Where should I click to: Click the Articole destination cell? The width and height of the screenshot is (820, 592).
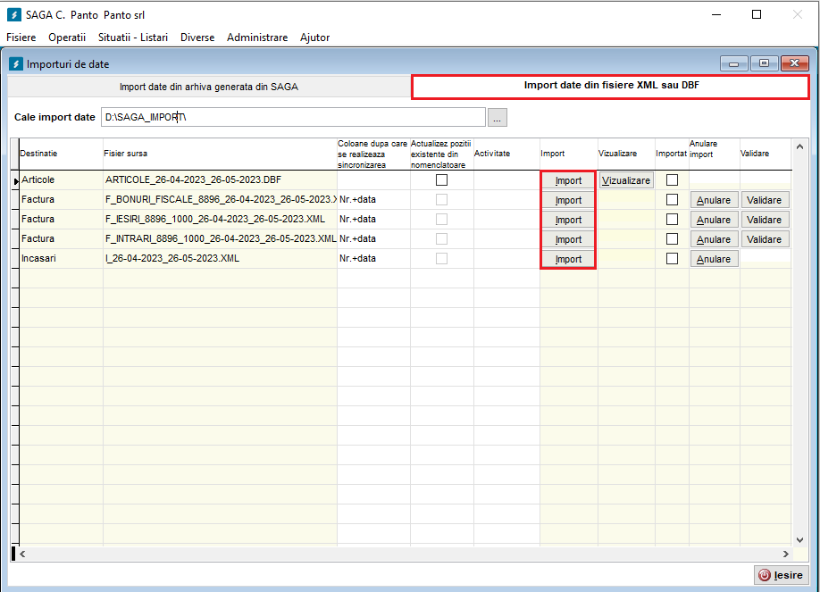61,180
